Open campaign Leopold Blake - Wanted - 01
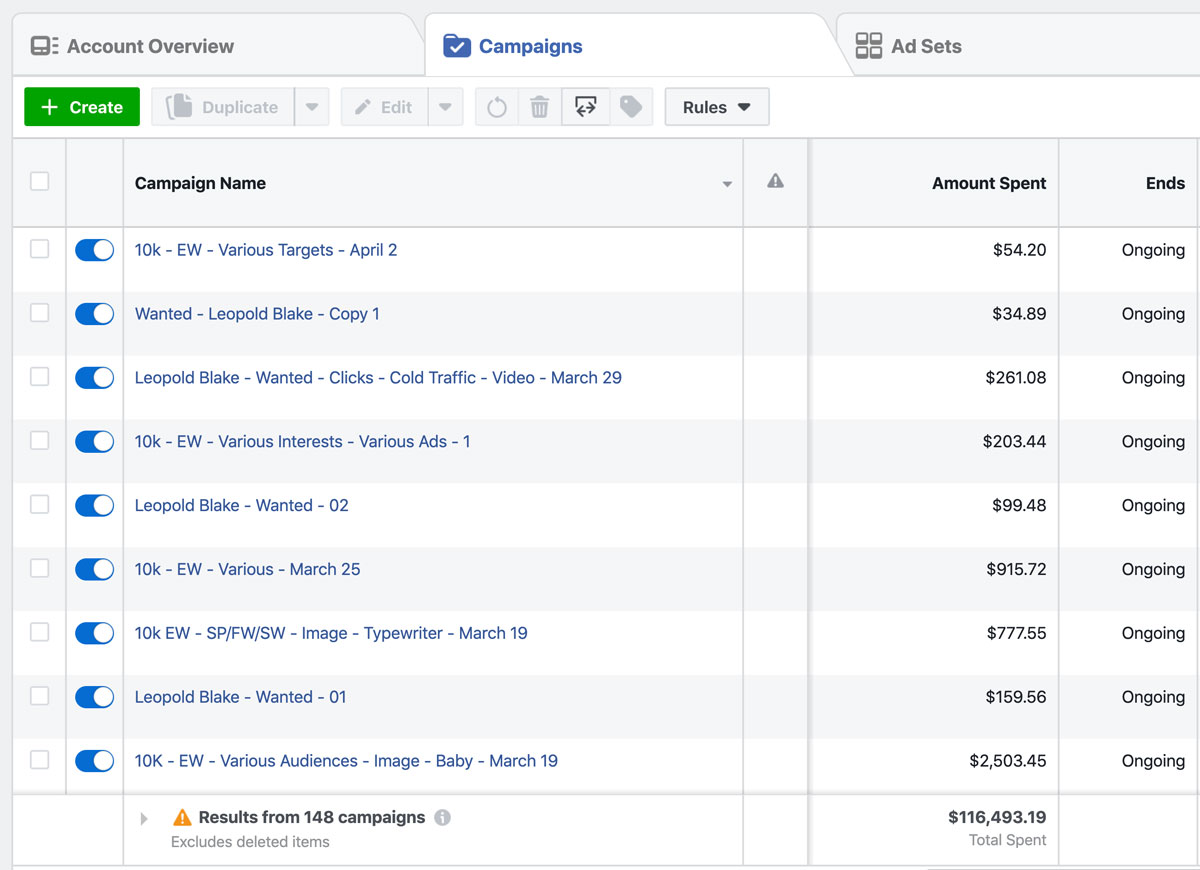This screenshot has height=870, width=1200. [x=241, y=697]
